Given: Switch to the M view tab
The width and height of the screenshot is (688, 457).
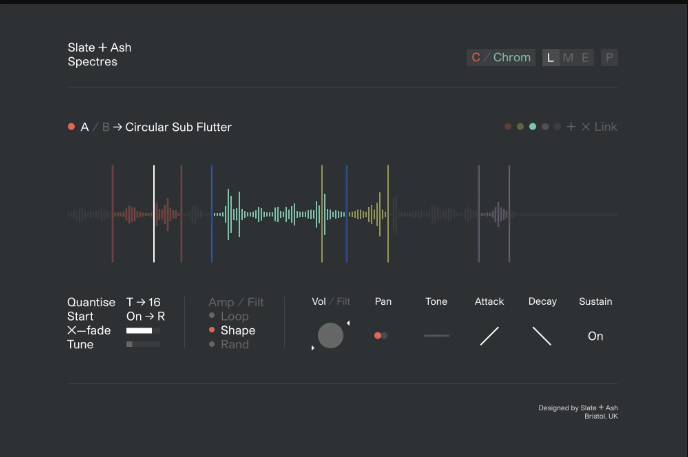Looking at the screenshot, I should (568, 58).
